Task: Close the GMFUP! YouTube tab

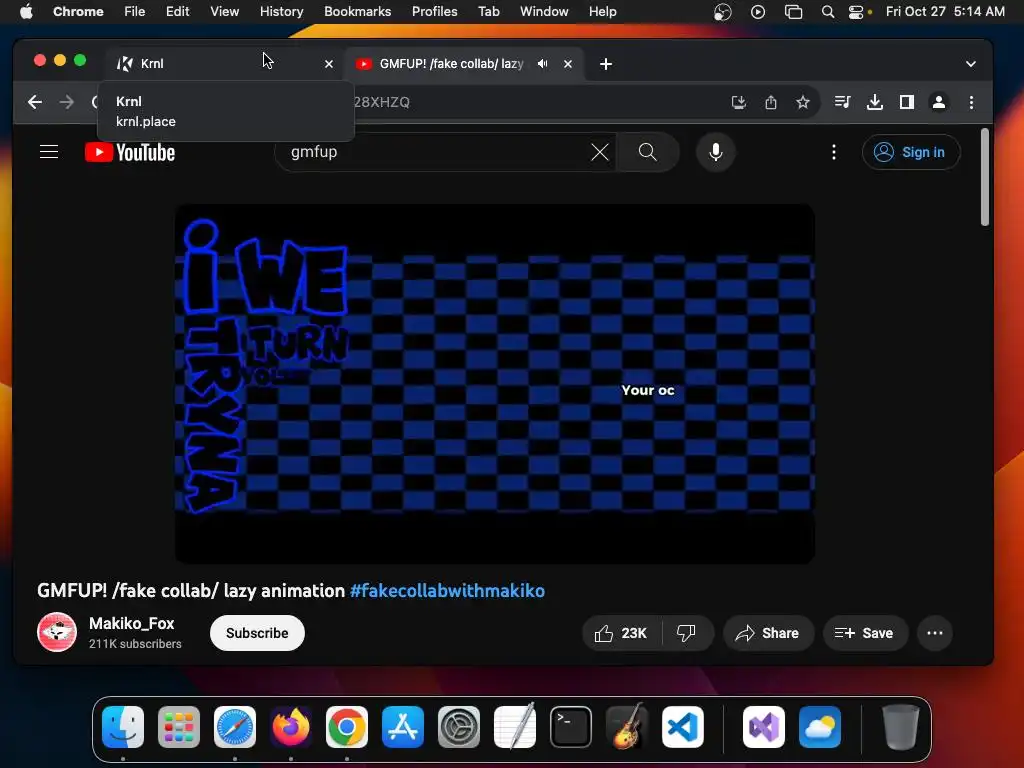Action: click(568, 64)
